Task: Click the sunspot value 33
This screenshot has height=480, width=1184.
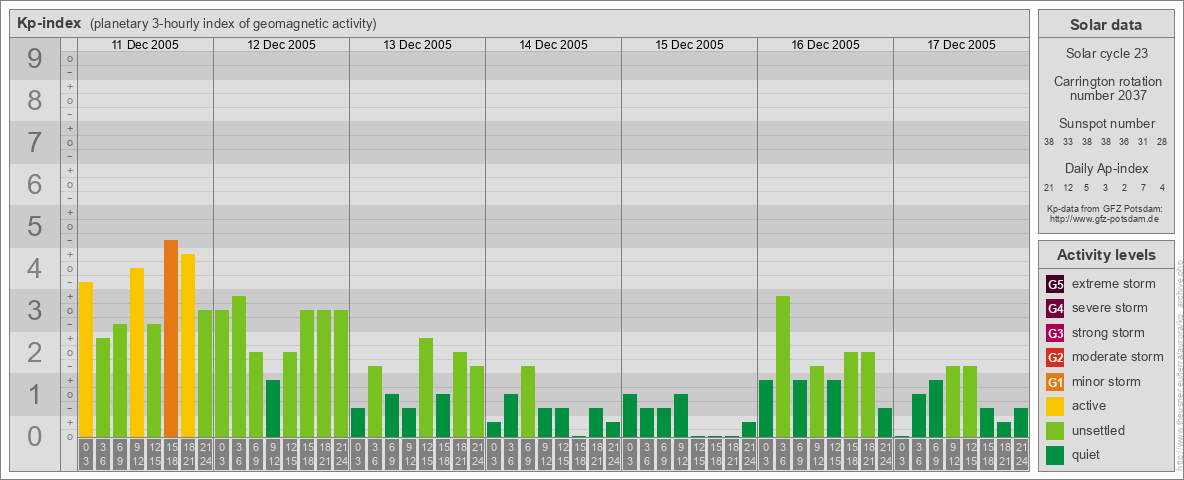Action: click(1068, 142)
